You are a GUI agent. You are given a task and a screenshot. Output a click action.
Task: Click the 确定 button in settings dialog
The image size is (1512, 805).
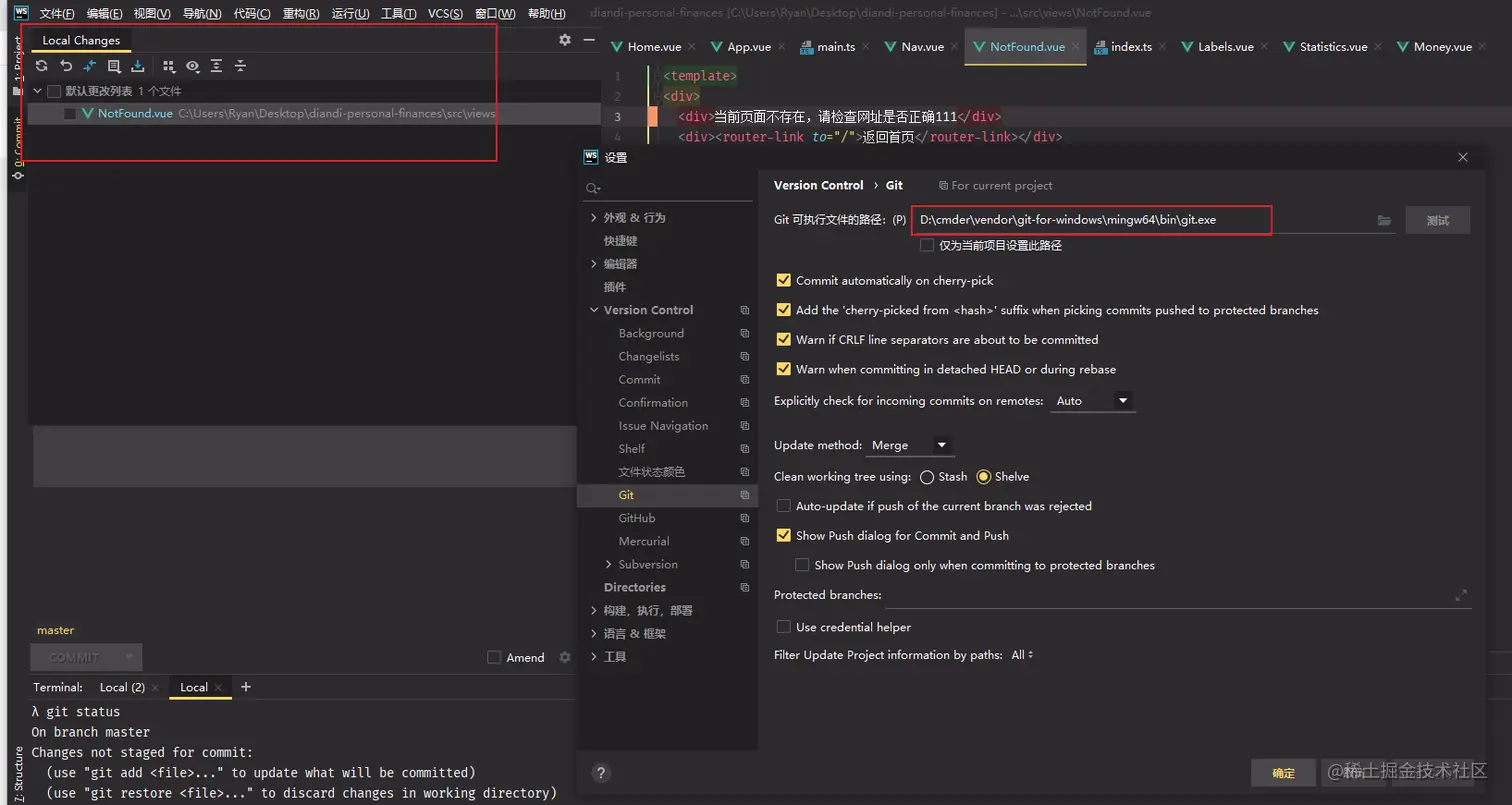[1283, 773]
